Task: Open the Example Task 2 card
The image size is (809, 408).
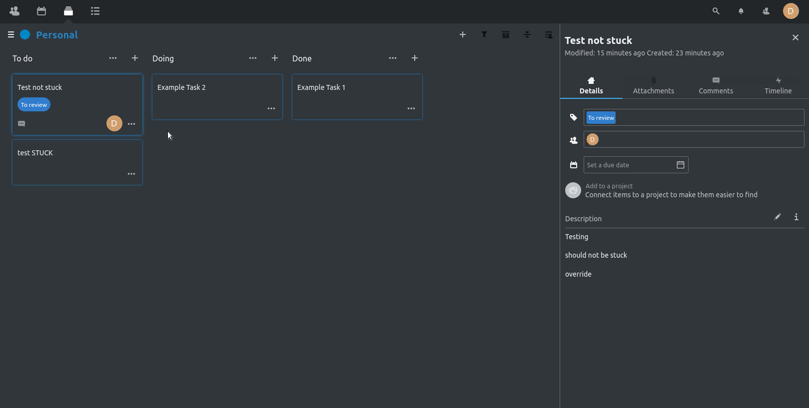Action: click(x=217, y=97)
